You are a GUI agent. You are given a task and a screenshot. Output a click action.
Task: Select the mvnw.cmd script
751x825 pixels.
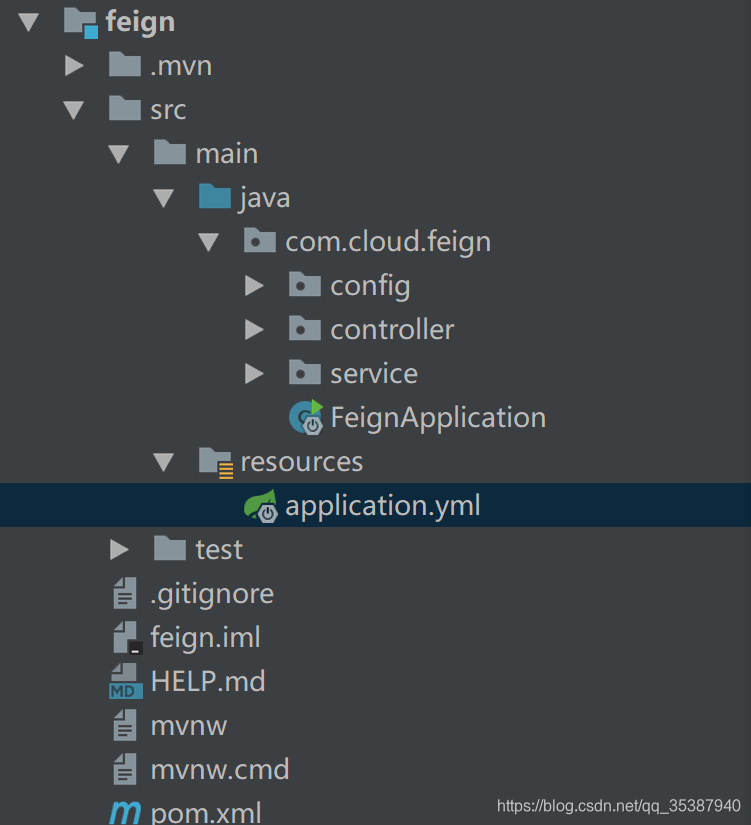click(x=219, y=769)
